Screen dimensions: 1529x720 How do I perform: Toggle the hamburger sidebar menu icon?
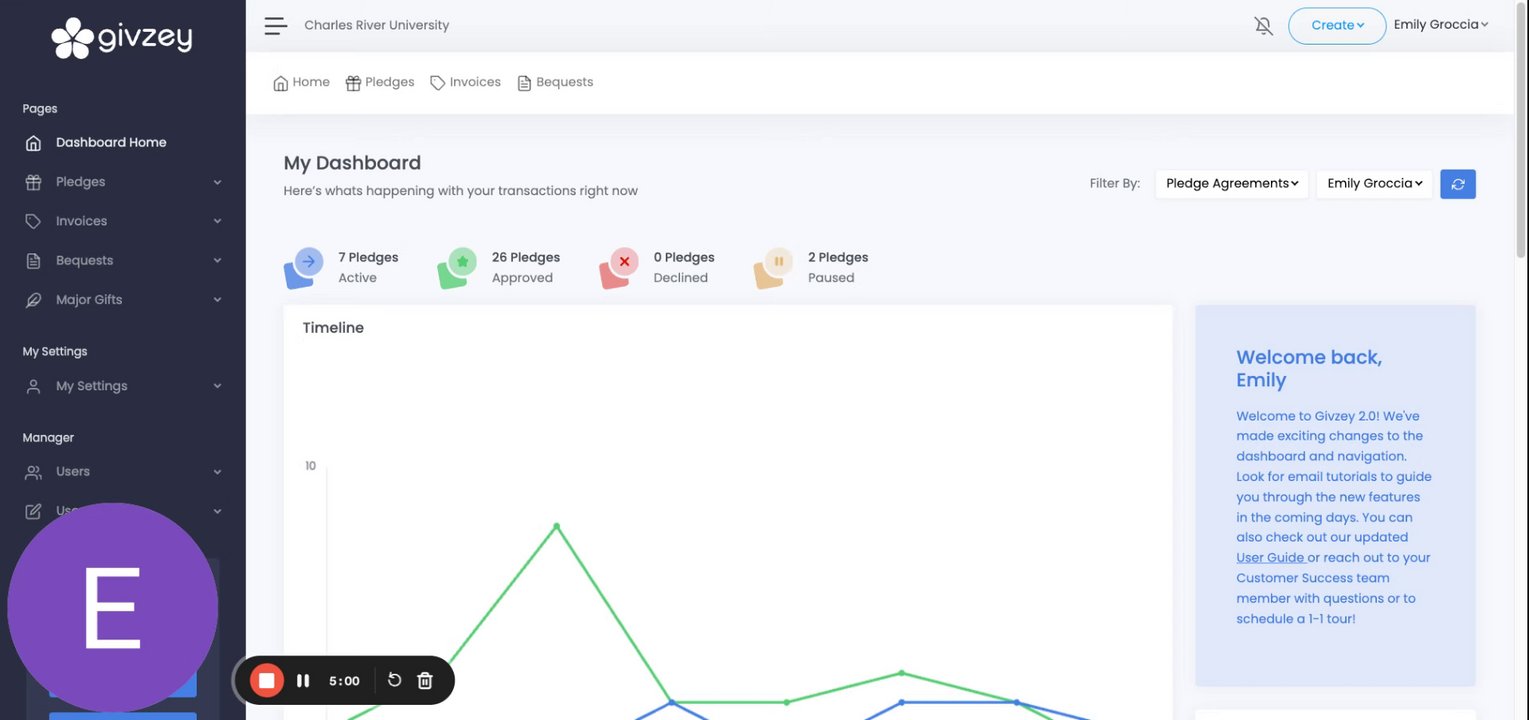pos(275,26)
